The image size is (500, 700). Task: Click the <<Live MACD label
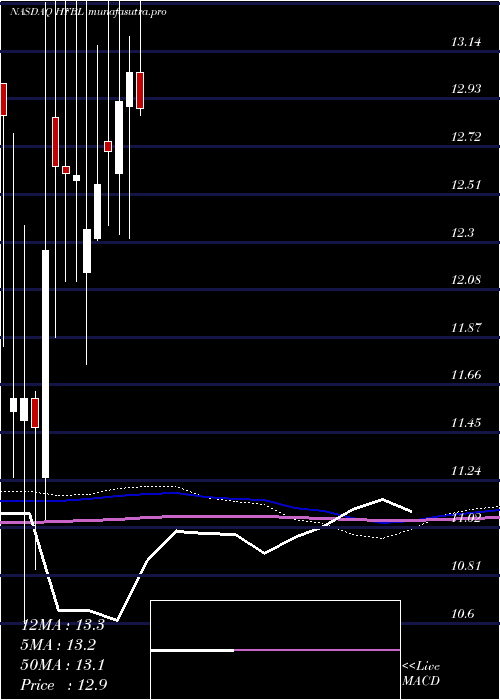[x=421, y=674]
